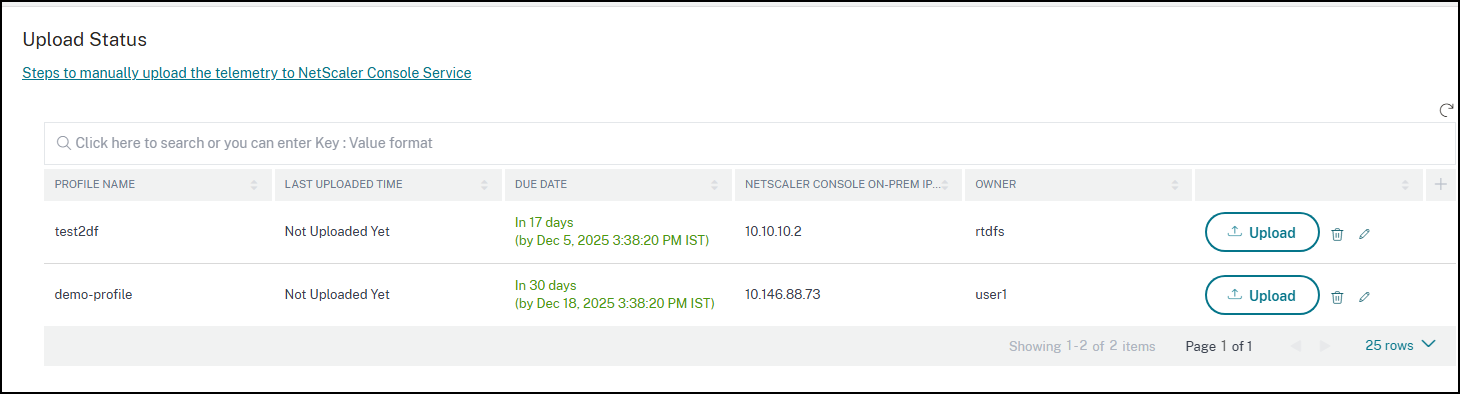Sort by Owner column header

click(x=1174, y=185)
